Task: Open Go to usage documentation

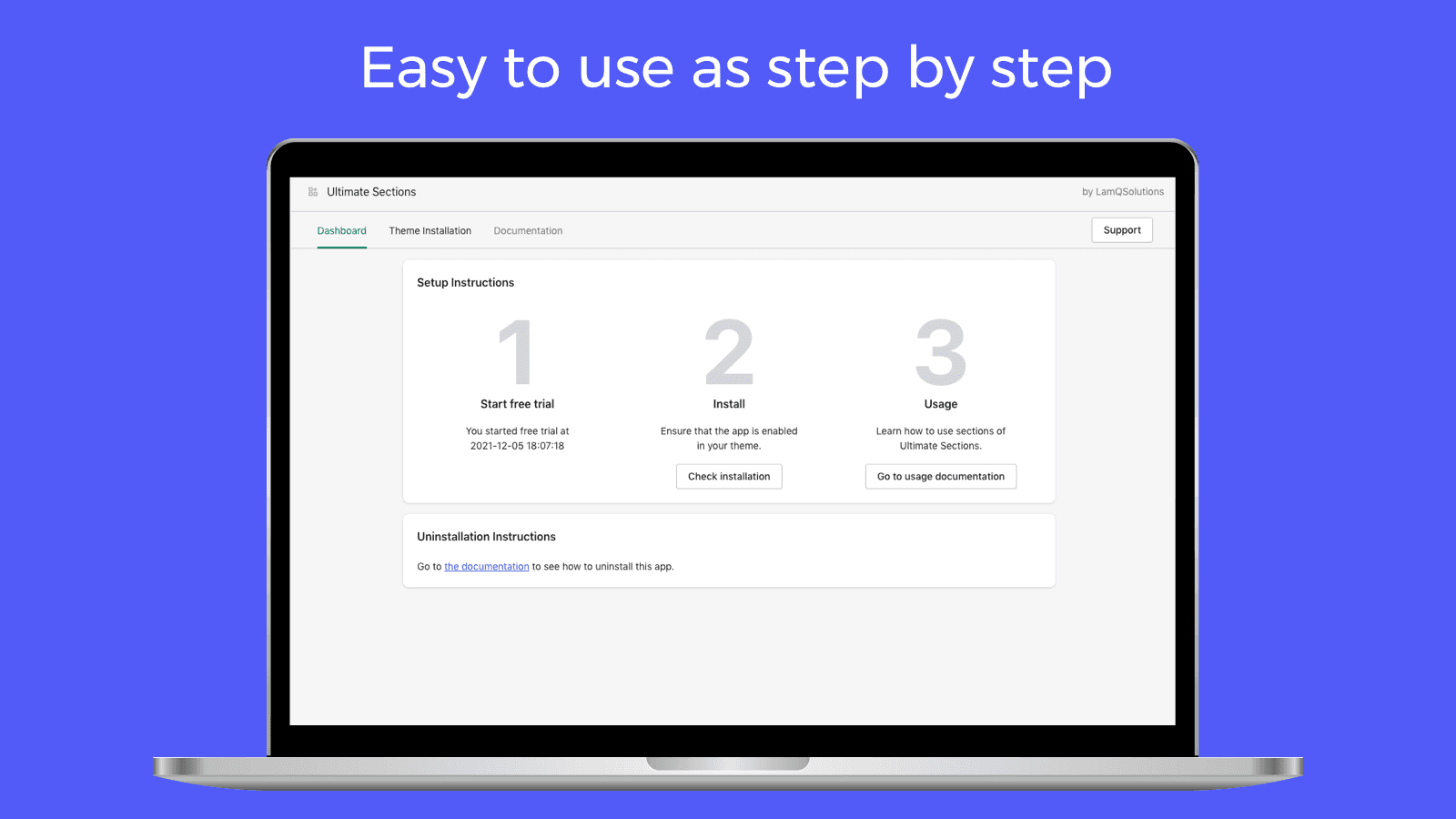Action: click(940, 476)
